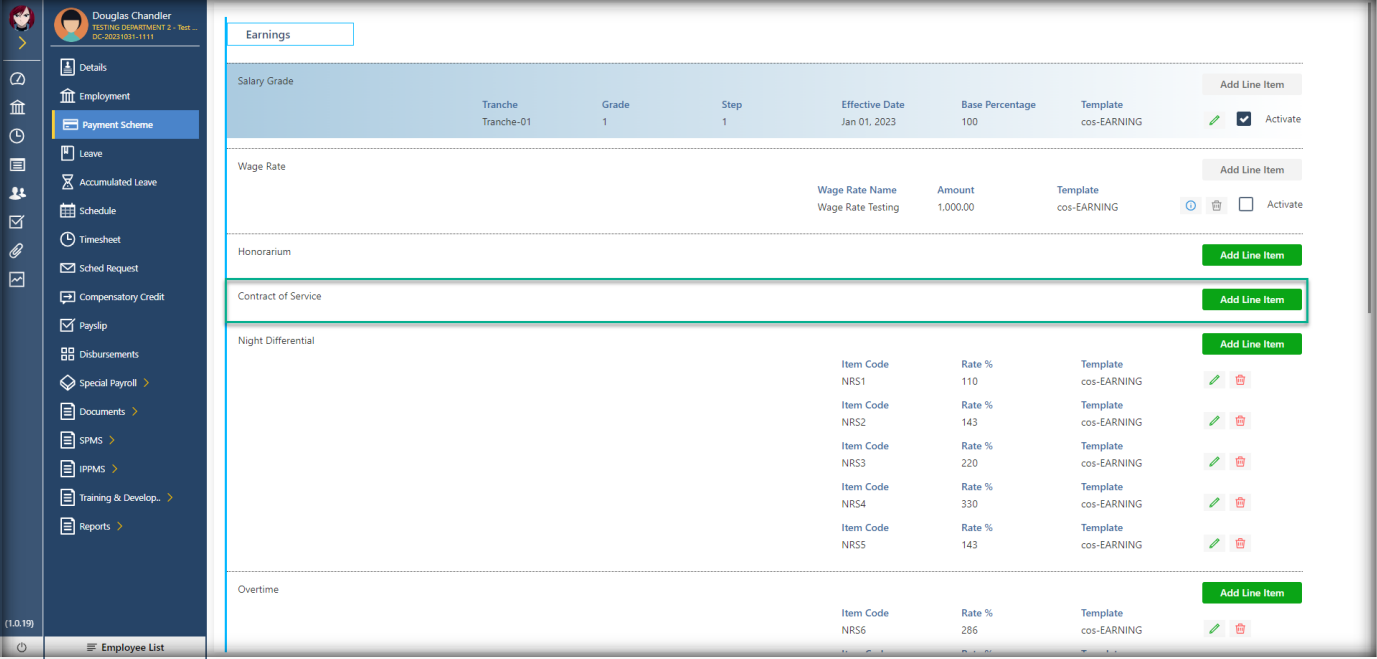Image resolution: width=1377 pixels, height=659 pixels.
Task: Click Add Line Item for Honorarium
Action: coord(1251,255)
